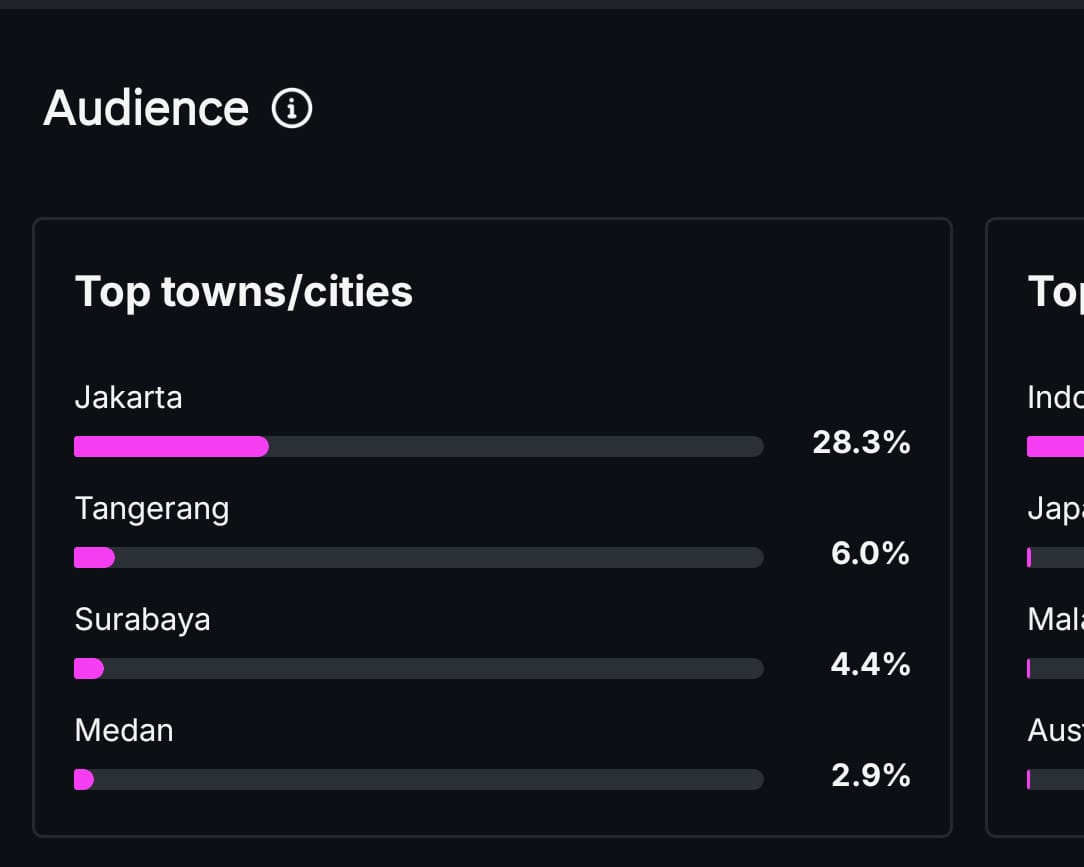
Task: Click the 6.0% Tangerang value
Action: click(870, 553)
